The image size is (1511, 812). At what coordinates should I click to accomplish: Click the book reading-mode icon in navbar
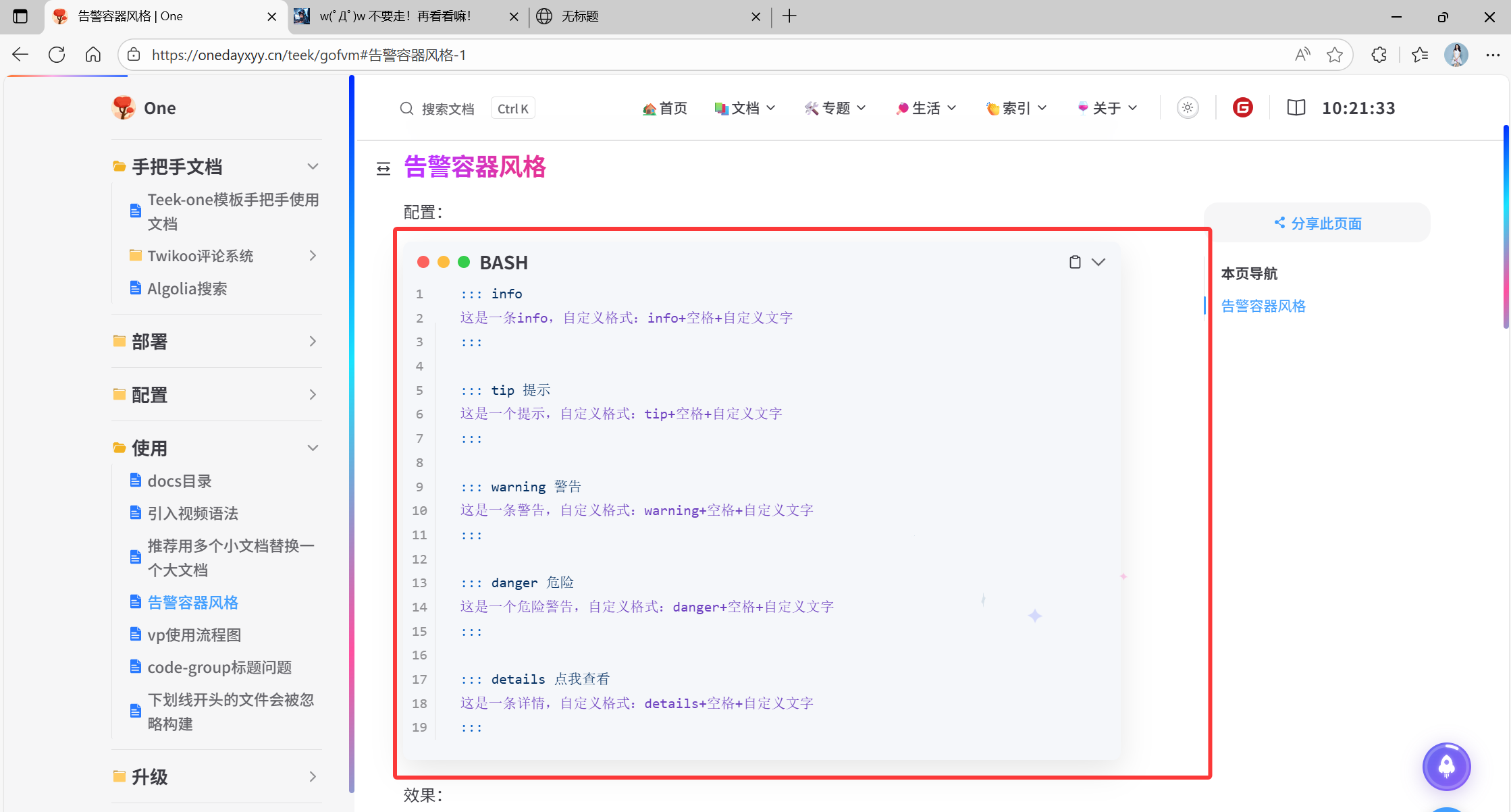tap(1296, 108)
